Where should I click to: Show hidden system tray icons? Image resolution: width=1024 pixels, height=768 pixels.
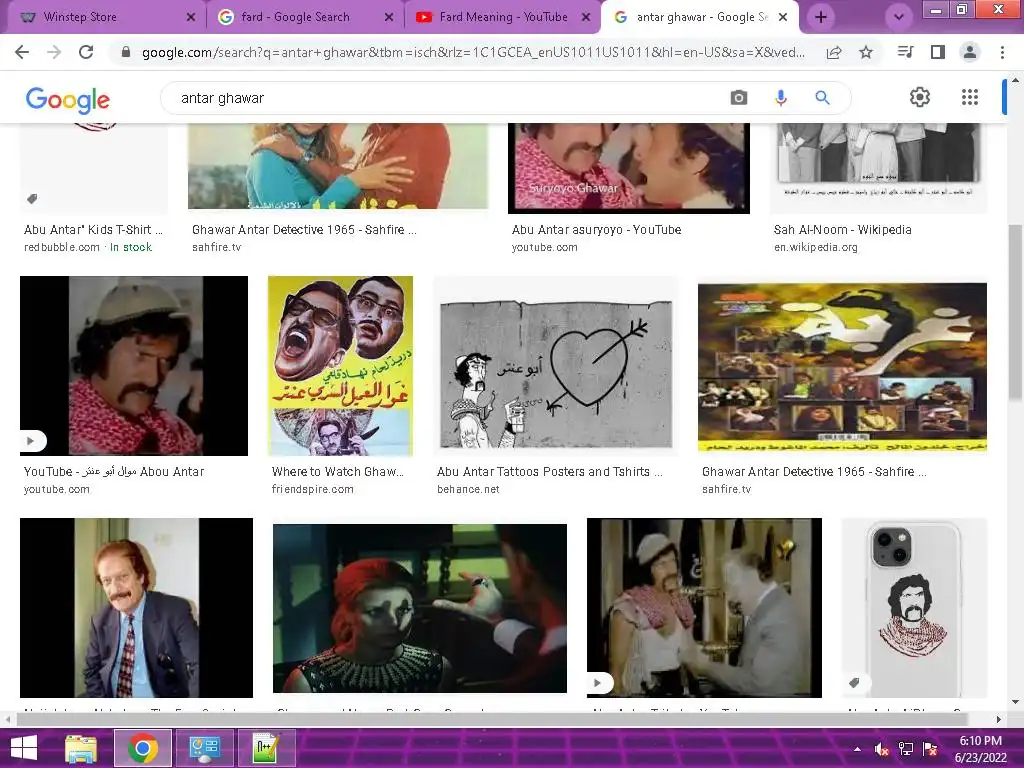(x=857, y=749)
